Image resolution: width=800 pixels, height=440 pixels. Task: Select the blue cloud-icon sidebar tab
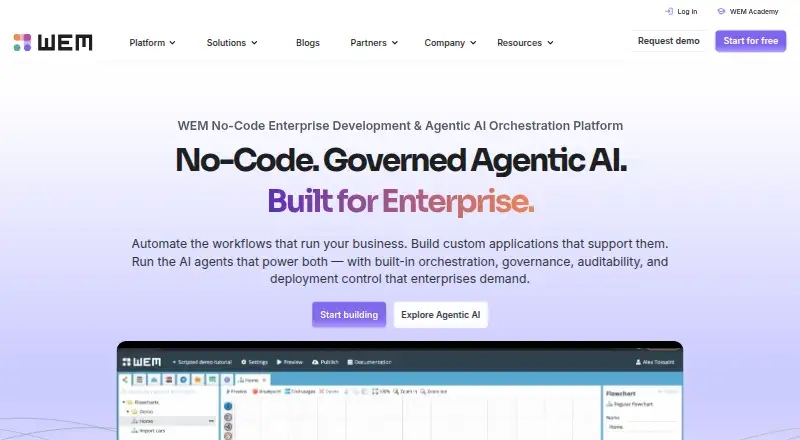(x=154, y=380)
